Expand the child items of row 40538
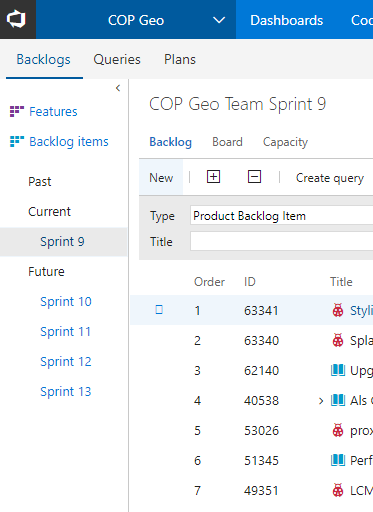The height and width of the screenshot is (512, 373). click(x=321, y=401)
